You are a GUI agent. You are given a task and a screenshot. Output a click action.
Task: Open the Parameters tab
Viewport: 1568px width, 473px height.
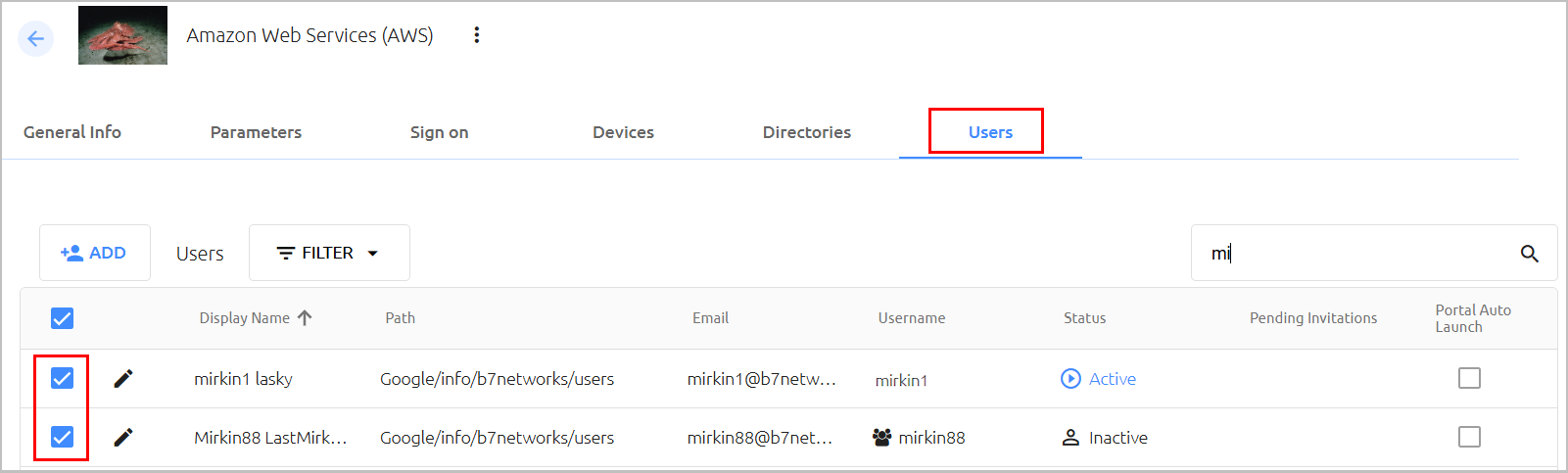click(x=256, y=132)
